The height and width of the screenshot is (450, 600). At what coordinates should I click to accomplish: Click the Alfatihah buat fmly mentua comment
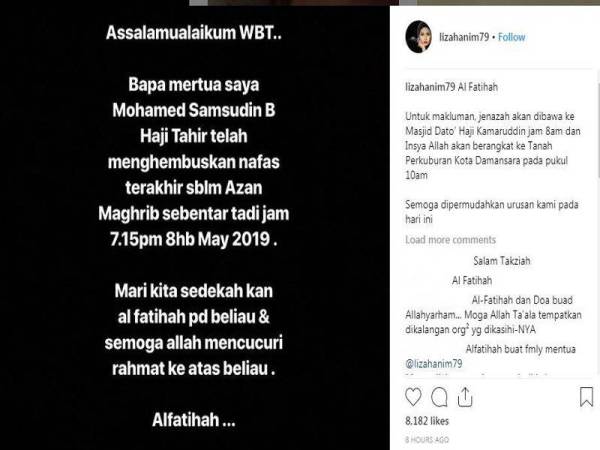(x=520, y=349)
